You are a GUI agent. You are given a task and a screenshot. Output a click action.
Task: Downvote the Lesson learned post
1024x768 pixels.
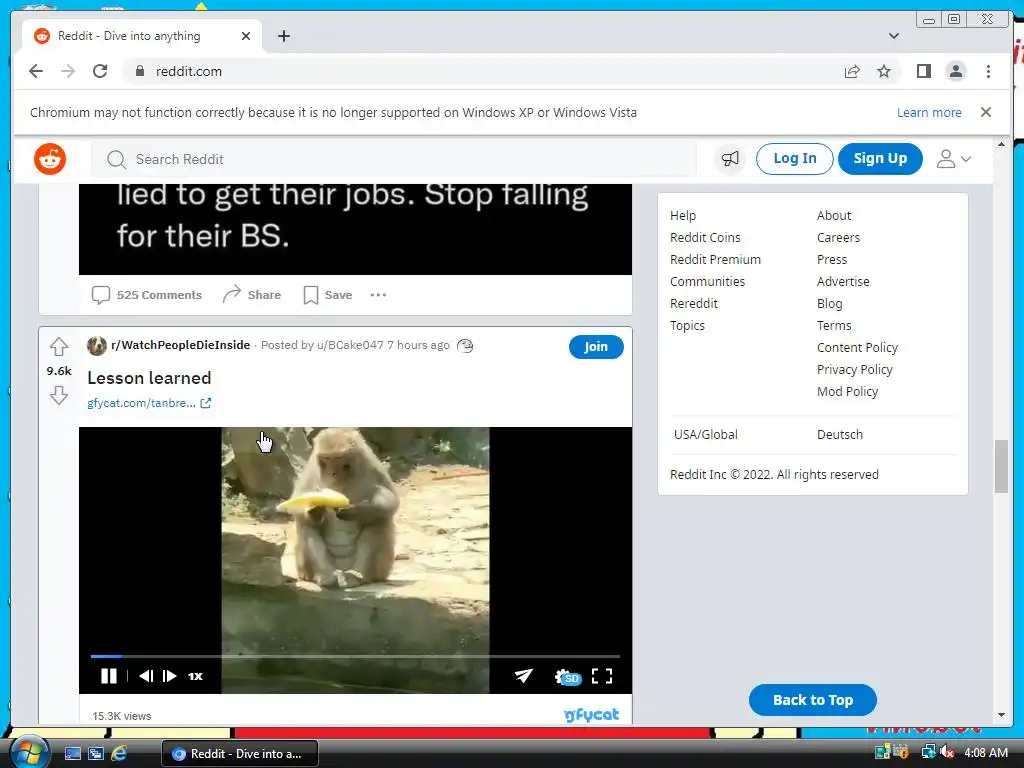click(x=59, y=395)
